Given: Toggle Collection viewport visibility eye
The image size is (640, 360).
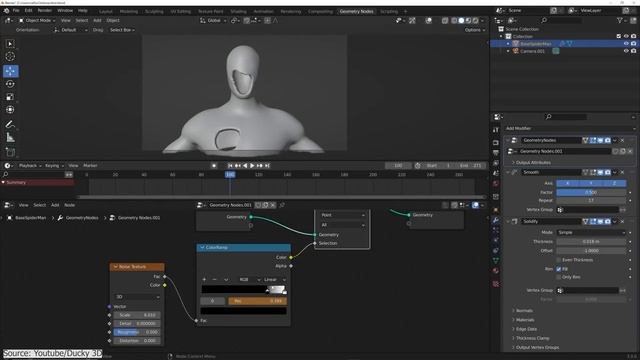Looking at the screenshot, I should [626, 36].
